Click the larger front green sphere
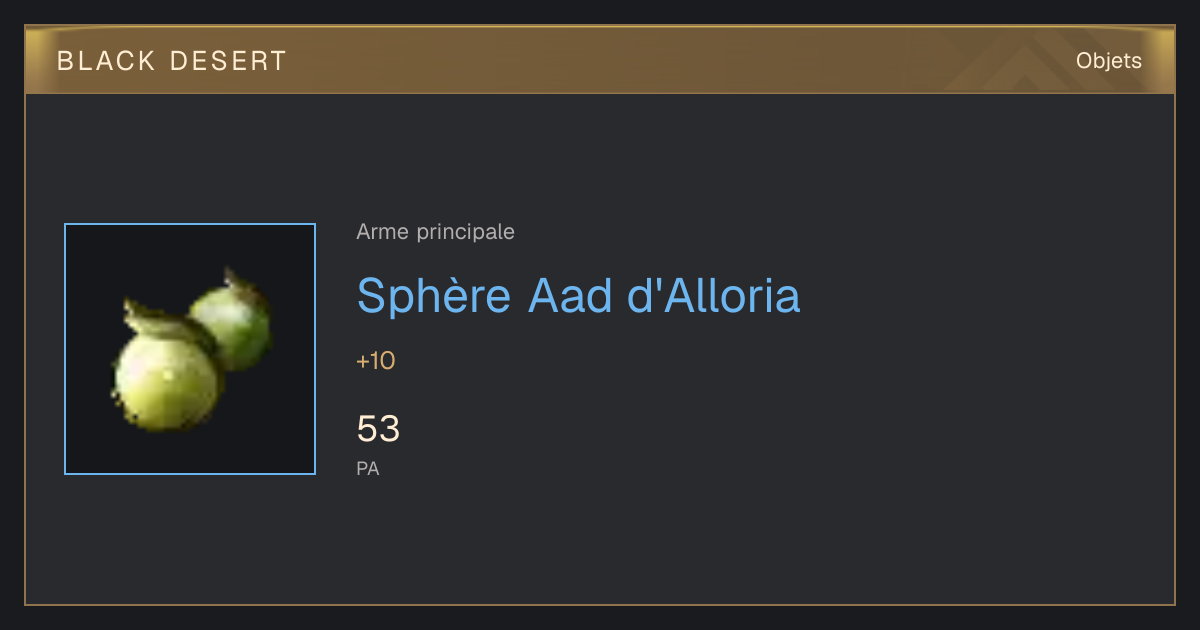Viewport: 1200px width, 630px height. pos(167,382)
